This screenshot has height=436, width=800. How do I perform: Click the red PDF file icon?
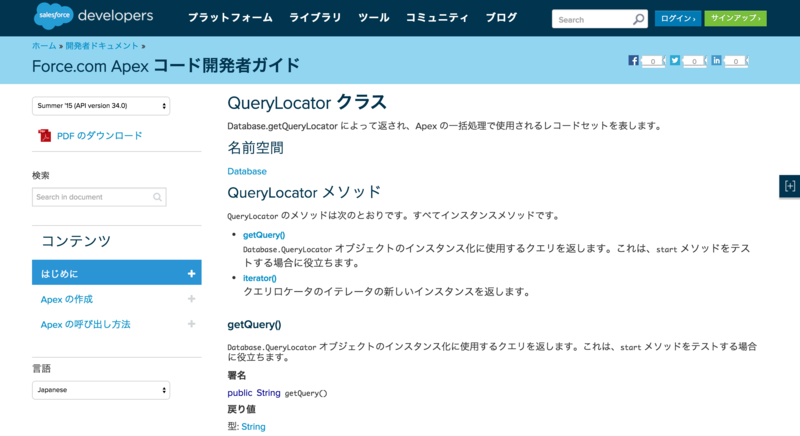[x=44, y=136]
